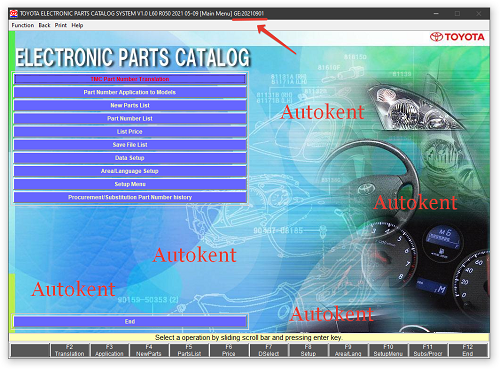The height and width of the screenshot is (369, 500).
Task: Click the F4 NewParts function key
Action: click(149, 350)
